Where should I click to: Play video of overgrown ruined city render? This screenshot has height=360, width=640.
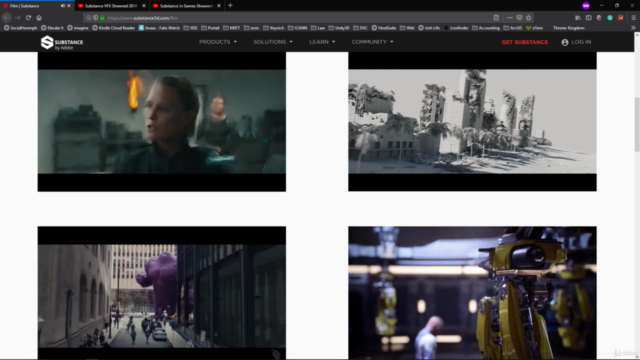472,122
